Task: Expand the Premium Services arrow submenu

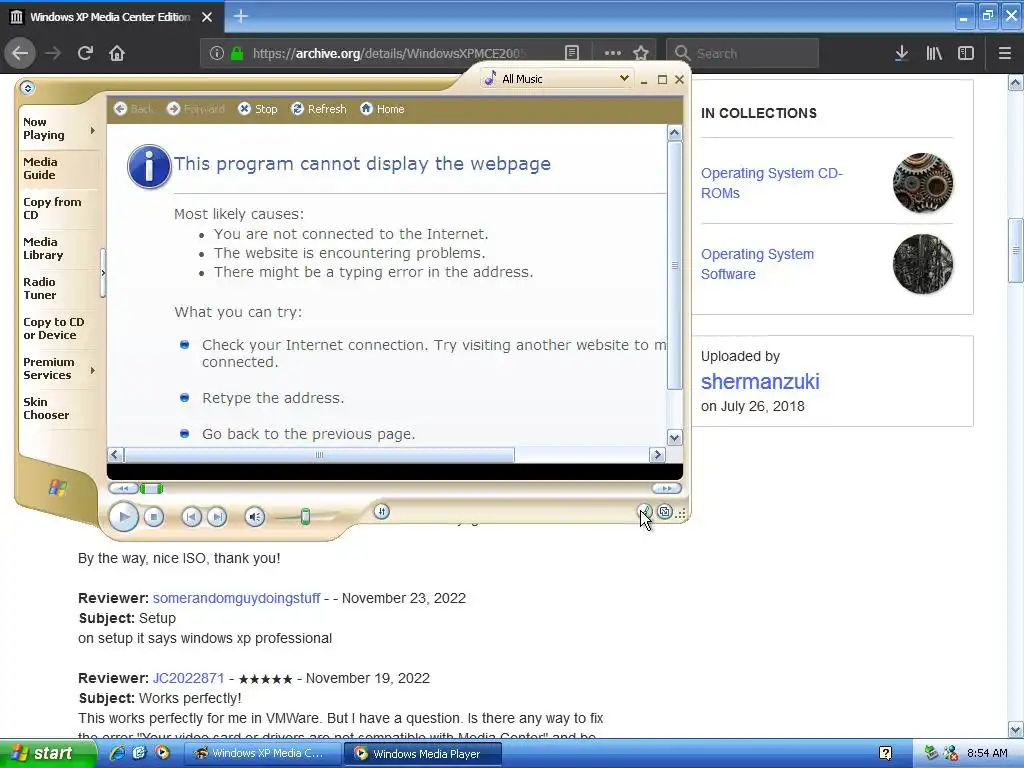Action: click(93, 370)
